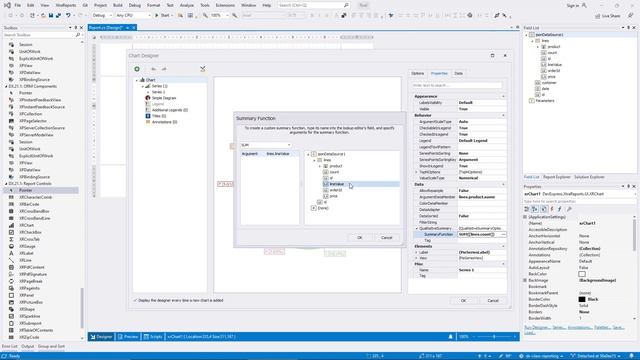Switch to the Report Explorer tab
This screenshot has width=640, height=360.
[x=556, y=177]
